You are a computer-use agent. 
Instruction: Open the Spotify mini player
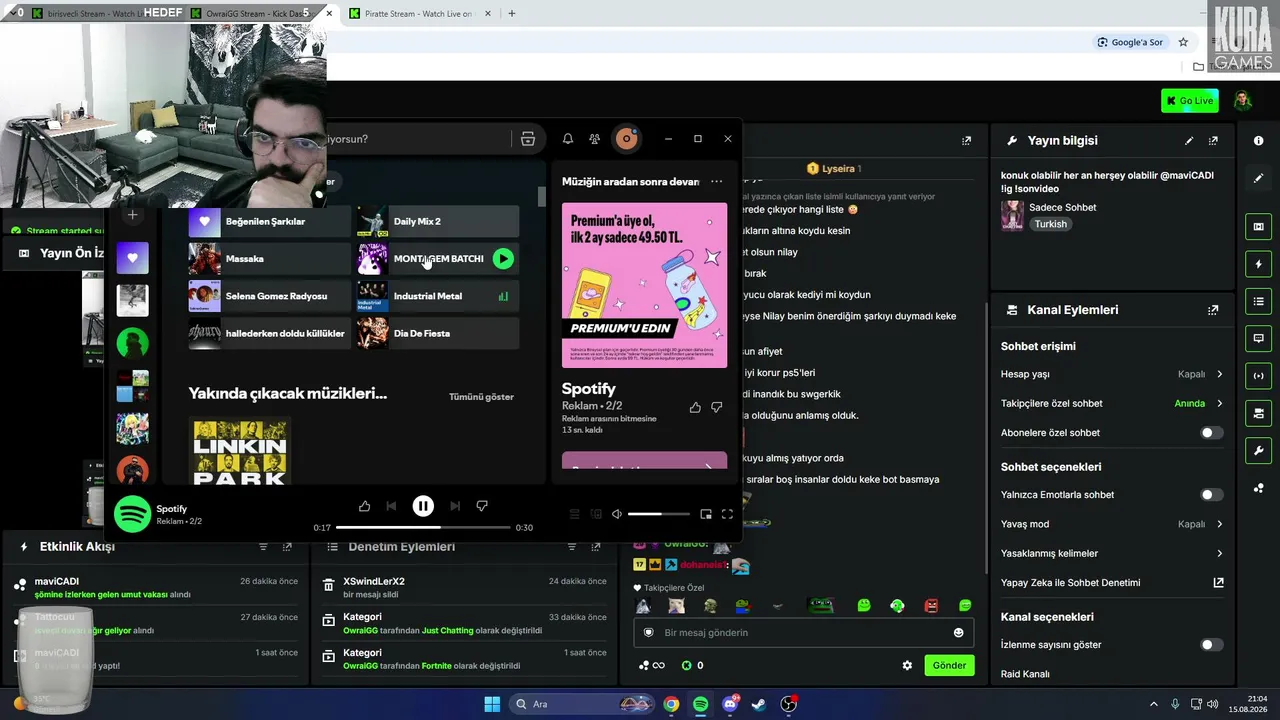(706, 514)
